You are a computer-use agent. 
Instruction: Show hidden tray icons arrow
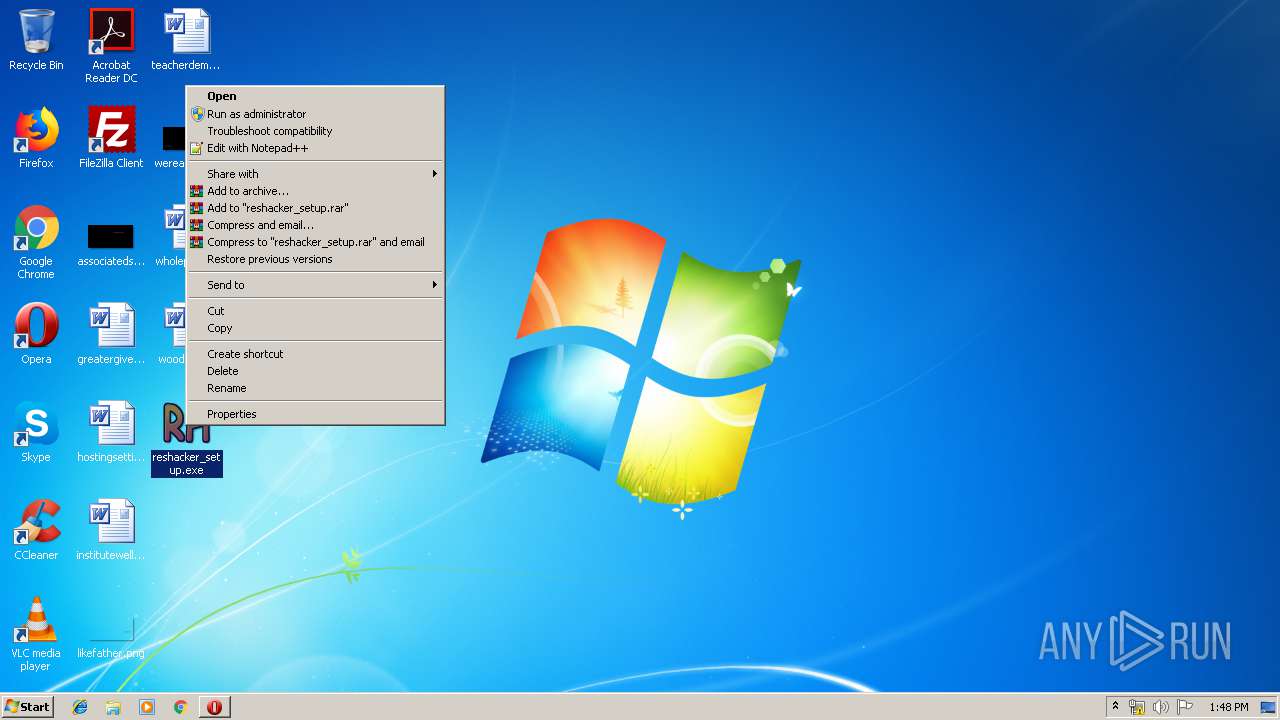tap(1115, 707)
